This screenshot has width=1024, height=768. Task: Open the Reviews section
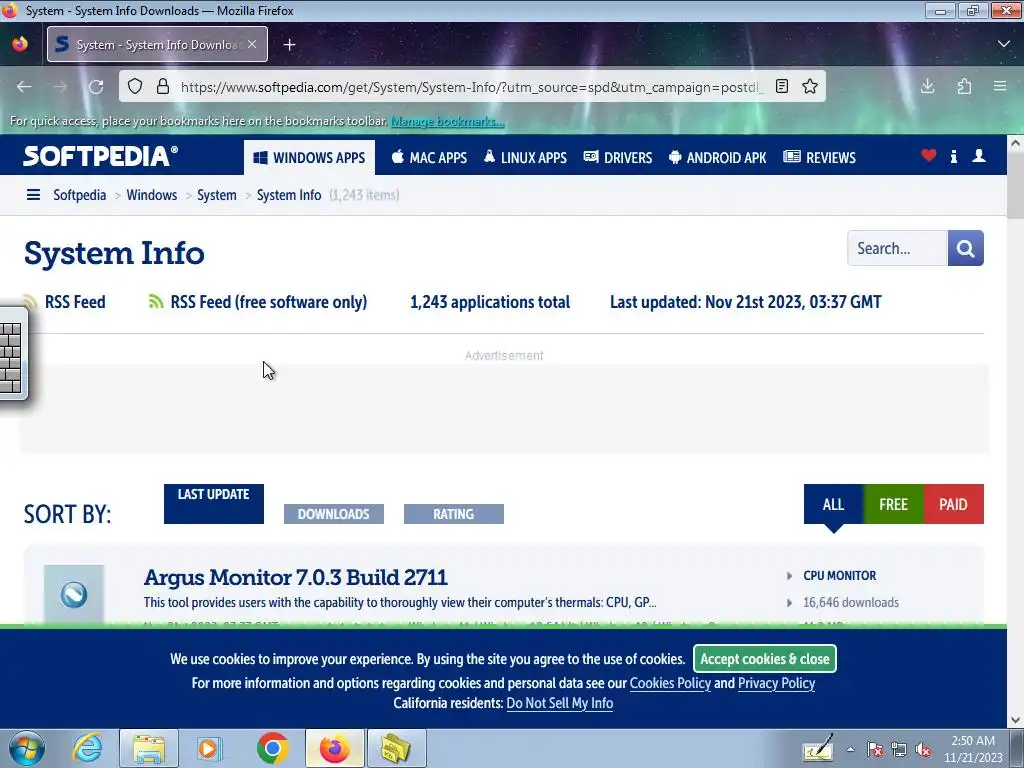pos(820,157)
